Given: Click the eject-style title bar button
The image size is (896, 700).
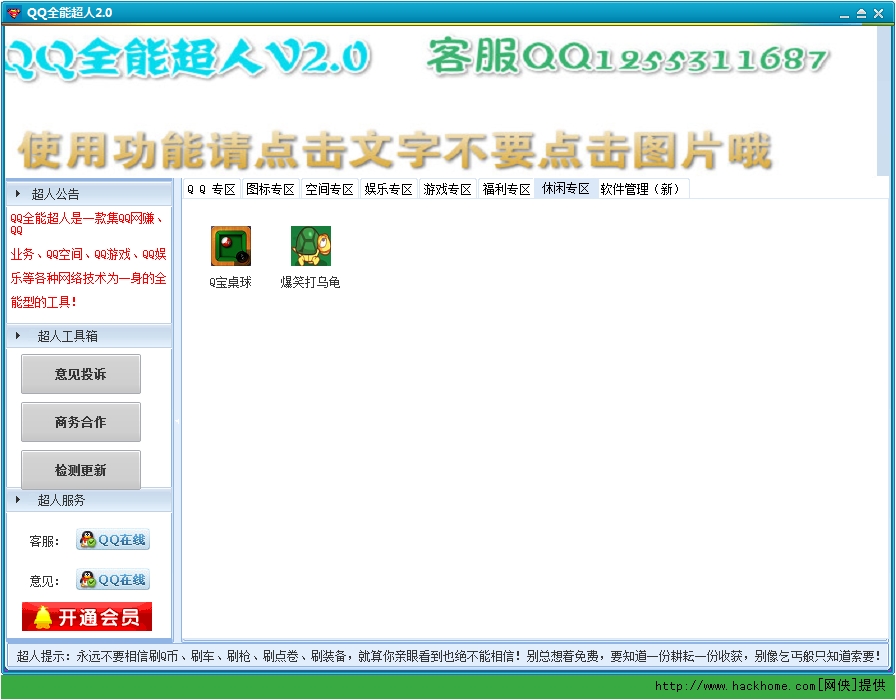Looking at the screenshot, I should 861,14.
